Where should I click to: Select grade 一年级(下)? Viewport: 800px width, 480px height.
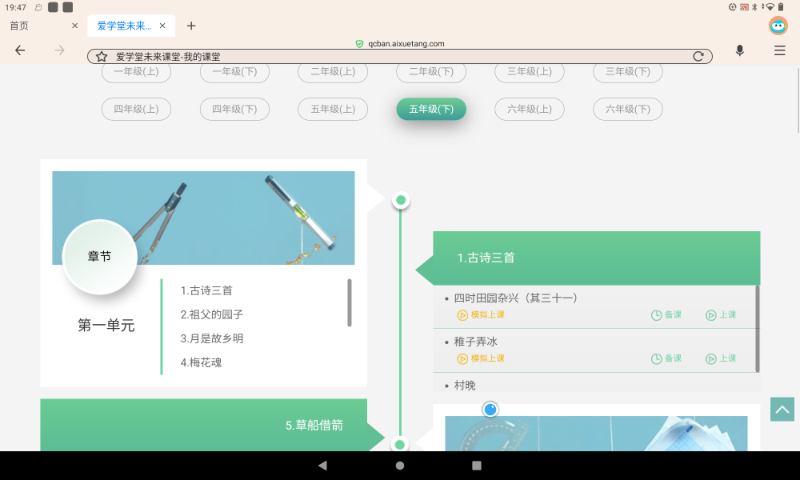point(235,71)
